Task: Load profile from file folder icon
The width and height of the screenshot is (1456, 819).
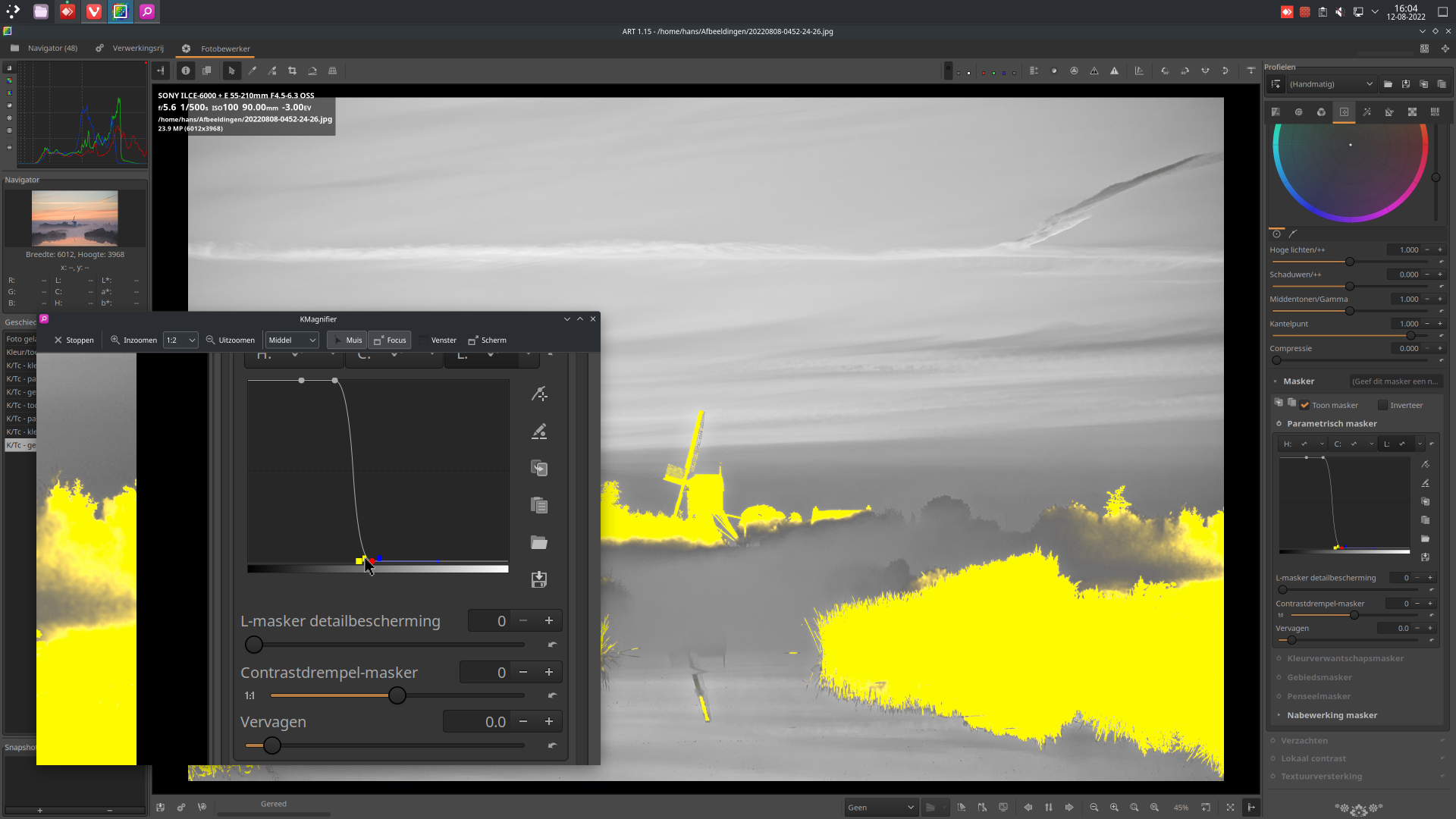Action: (x=1388, y=84)
